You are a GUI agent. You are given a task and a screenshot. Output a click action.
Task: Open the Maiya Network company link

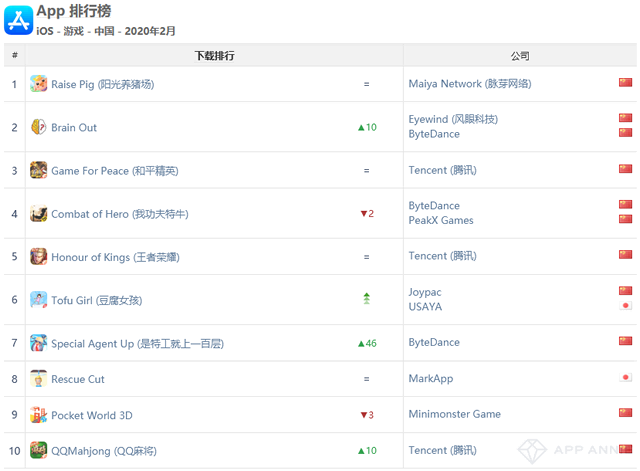469,84
